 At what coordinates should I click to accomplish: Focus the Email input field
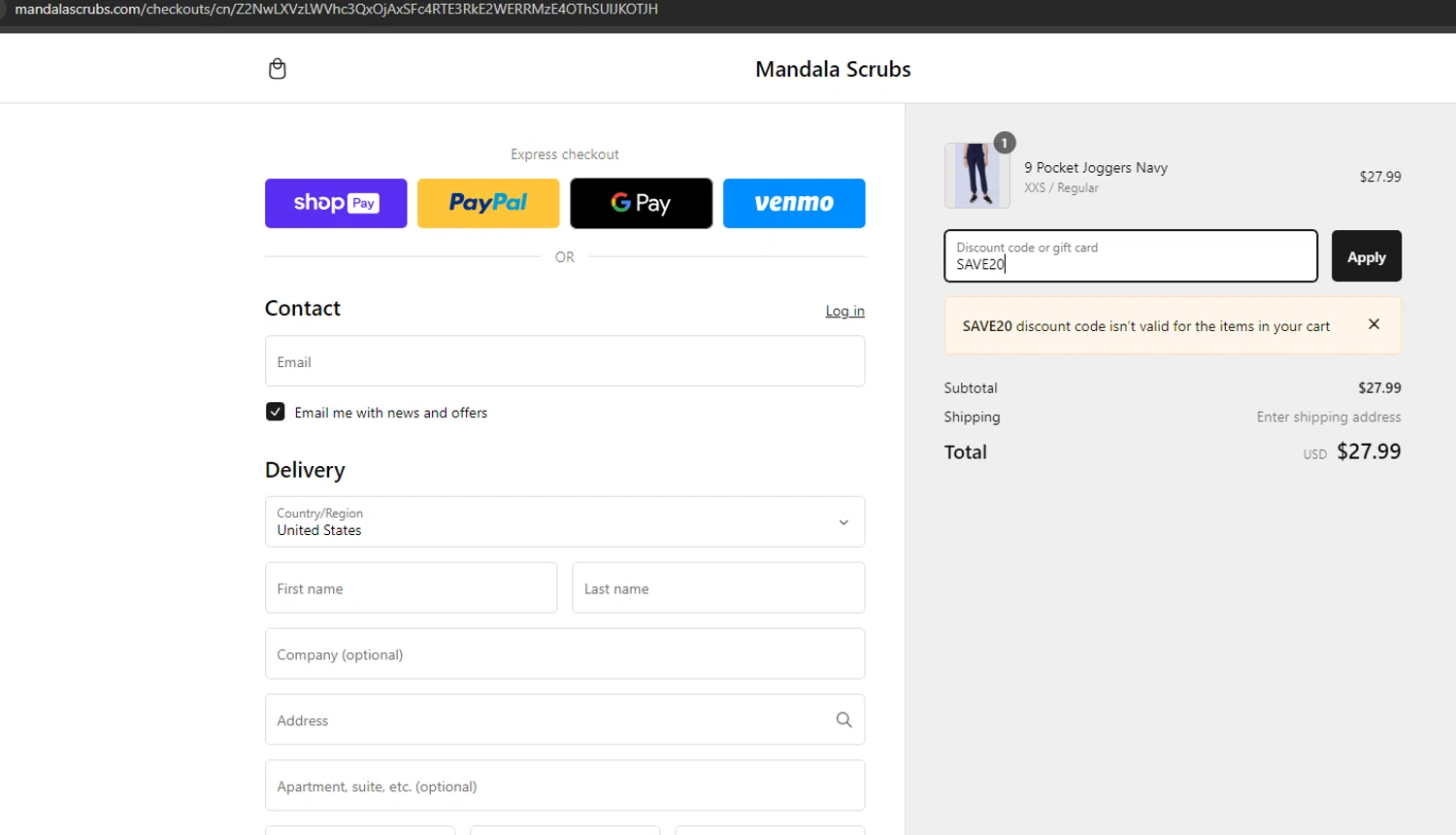[565, 361]
